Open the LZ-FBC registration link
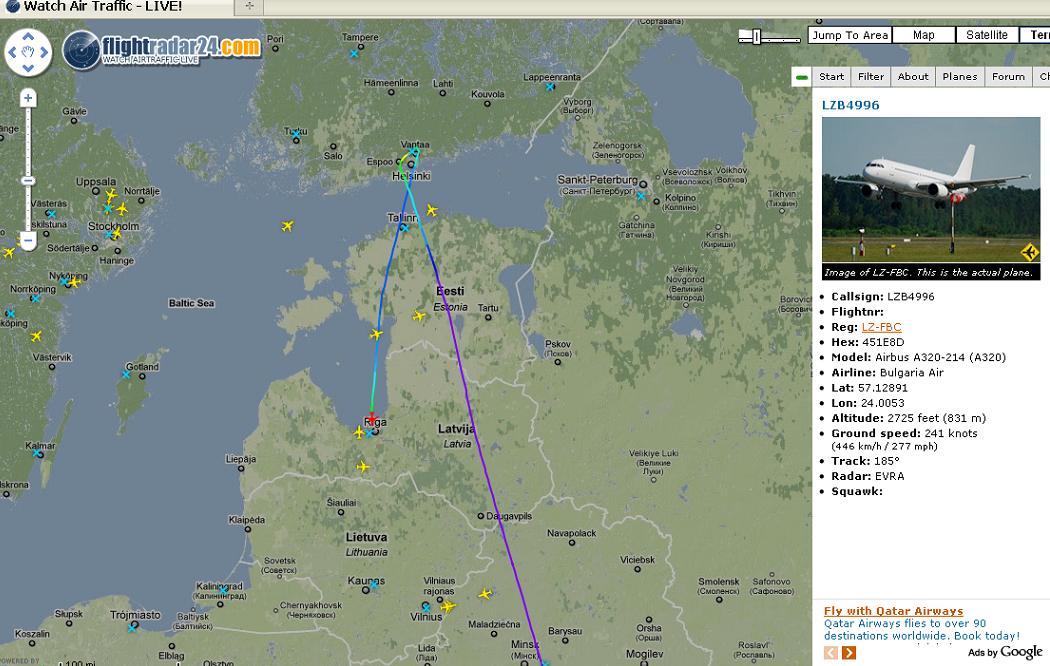The height and width of the screenshot is (666, 1050). [x=881, y=327]
